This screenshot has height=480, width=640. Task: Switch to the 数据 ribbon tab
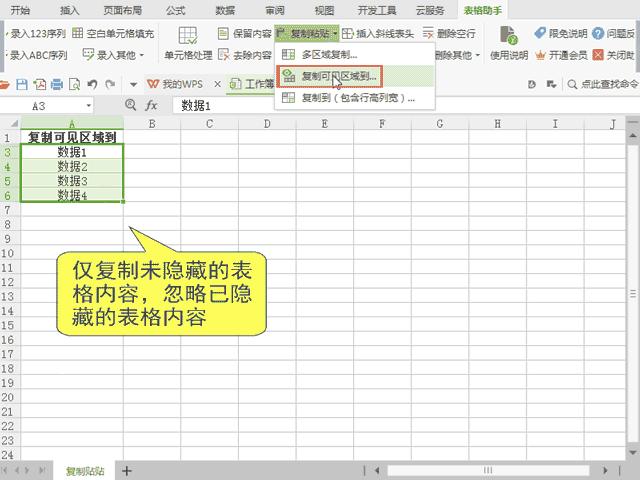[225, 10]
